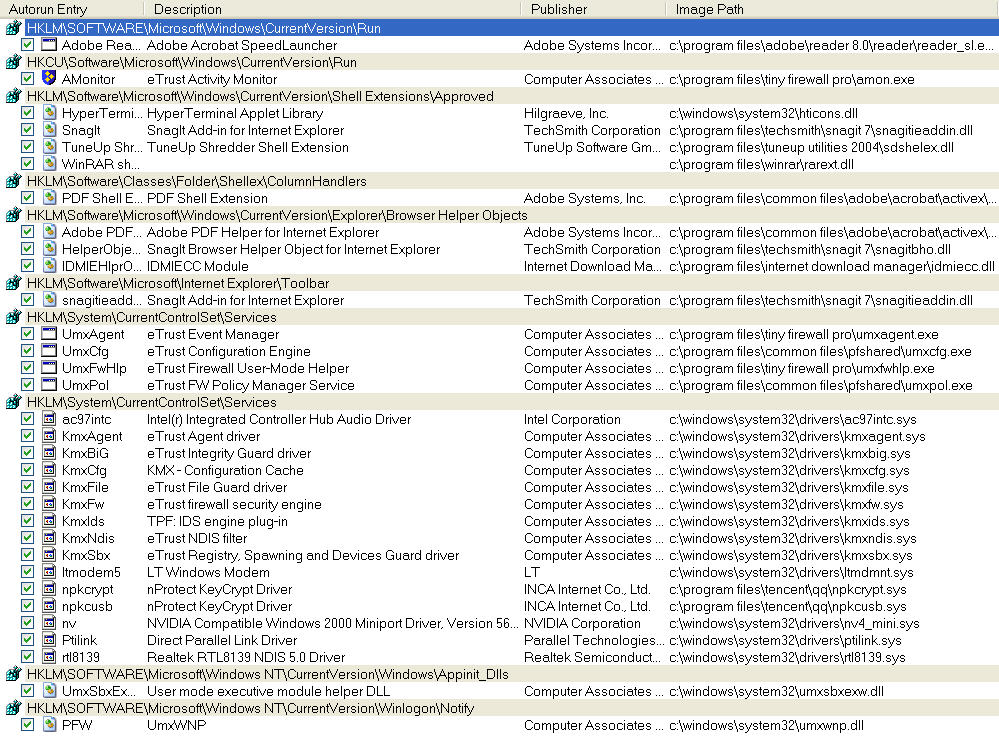The width and height of the screenshot is (999, 748).
Task: Click the registry icon beside Shell Extensions Approved
Action: point(13,96)
